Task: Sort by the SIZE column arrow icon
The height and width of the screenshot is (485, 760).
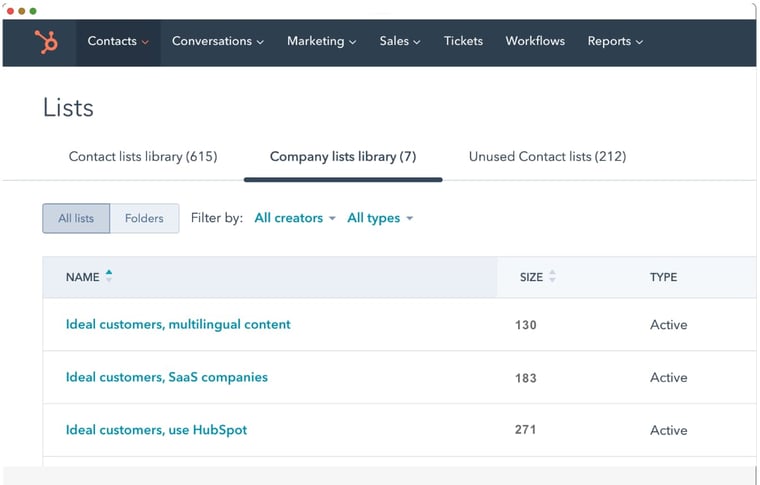Action: click(552, 277)
